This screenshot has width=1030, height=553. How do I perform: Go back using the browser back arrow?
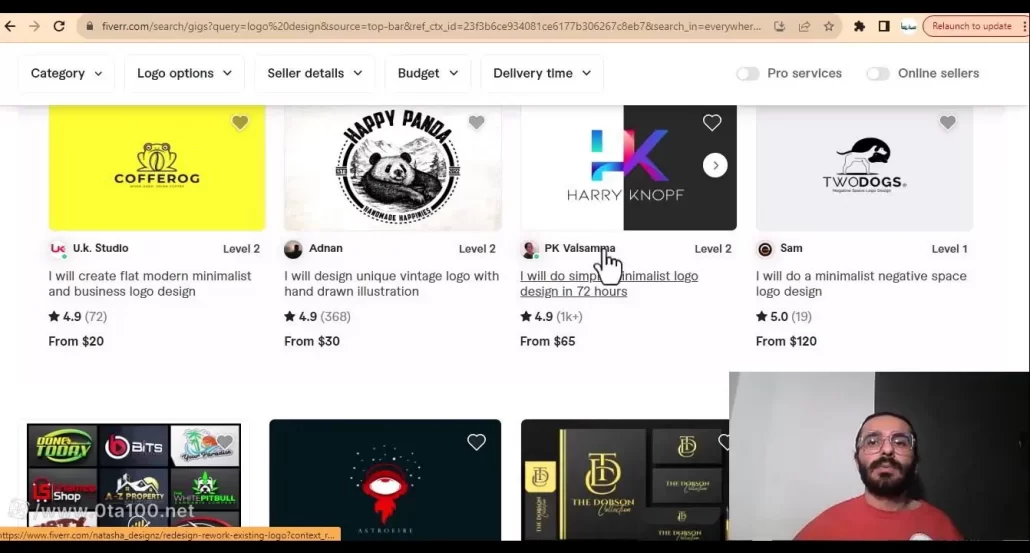tap(10, 26)
